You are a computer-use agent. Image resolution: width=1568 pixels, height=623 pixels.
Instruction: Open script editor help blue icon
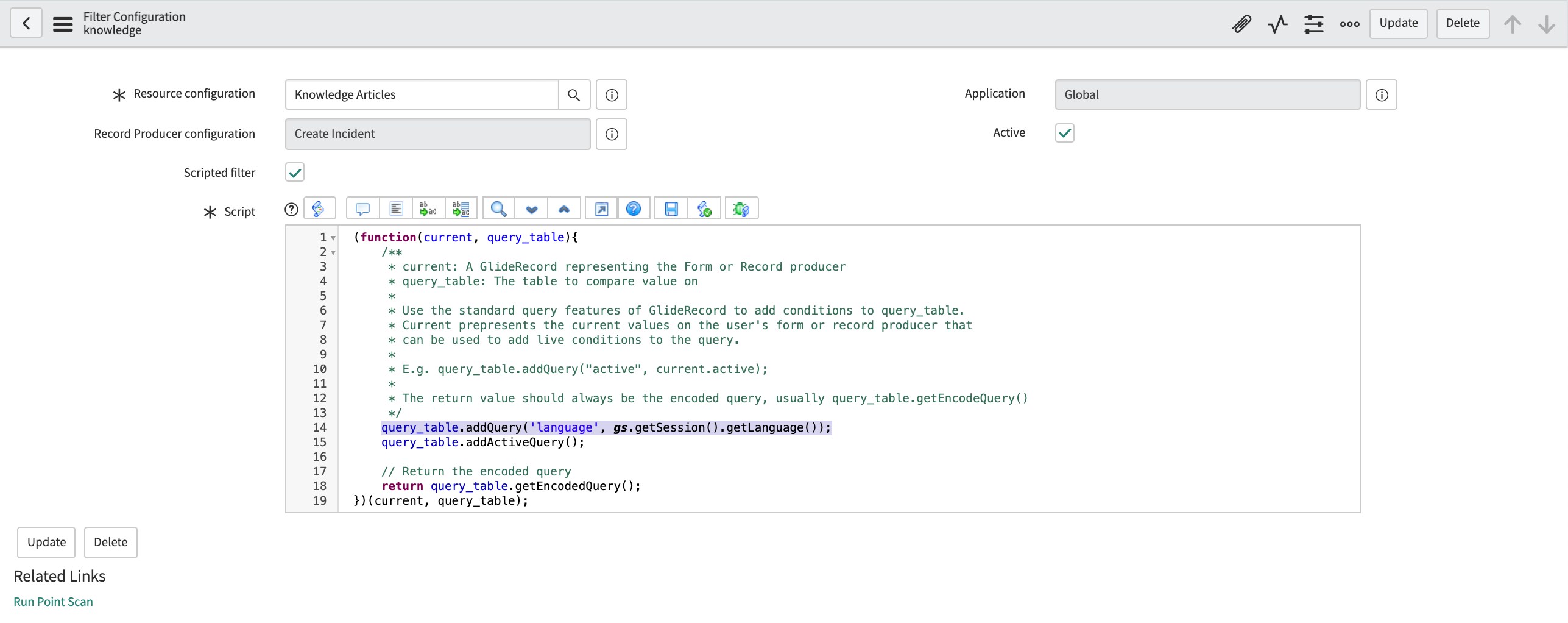[634, 208]
